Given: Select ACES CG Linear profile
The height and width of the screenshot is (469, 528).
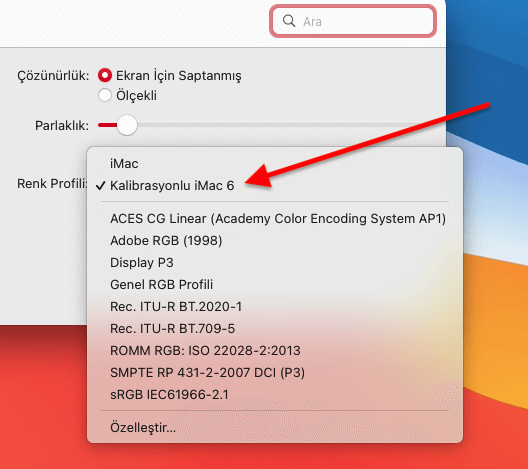Looking at the screenshot, I should pyautogui.click(x=275, y=219).
